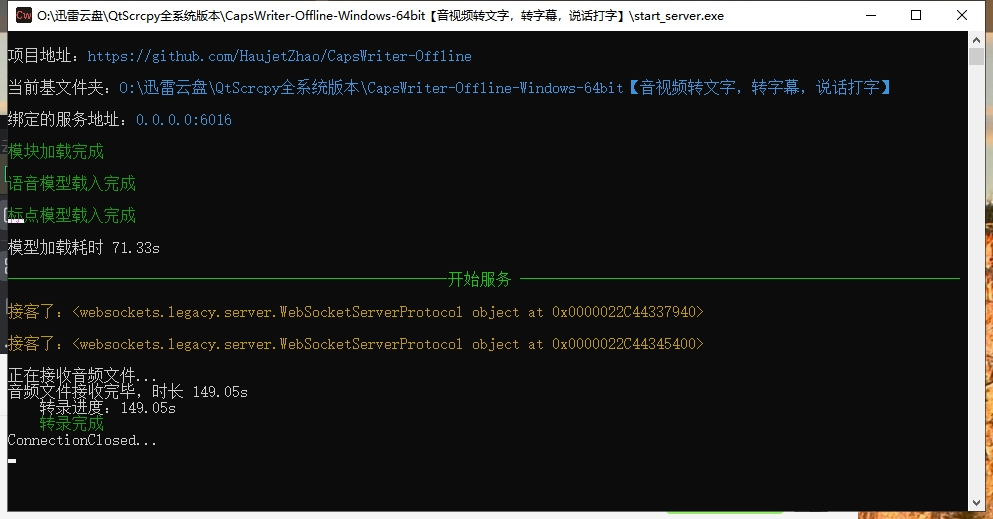Click the "ConnectionClosed..." line

click(x=82, y=440)
